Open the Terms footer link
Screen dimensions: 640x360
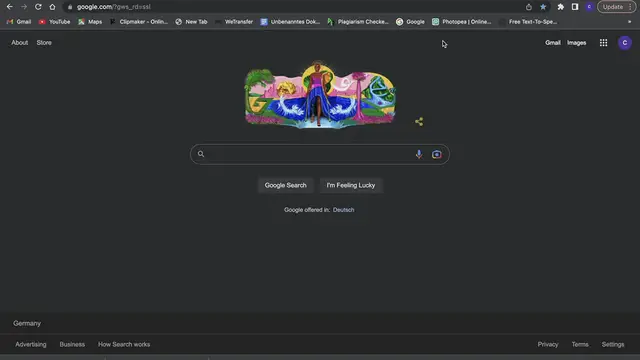pos(580,344)
